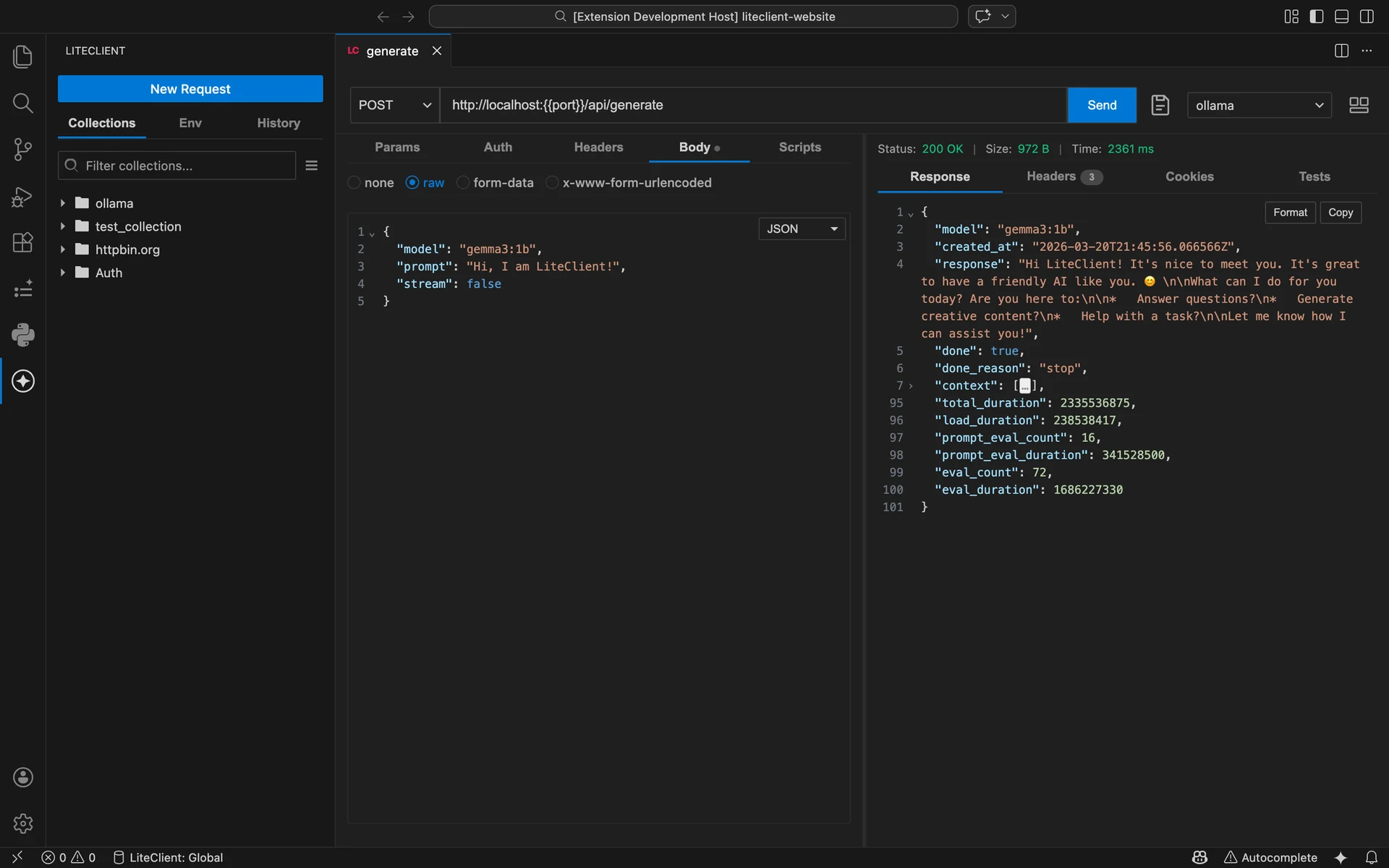This screenshot has width=1389, height=868.
Task: Open the Tests response tab
Action: coord(1314,176)
